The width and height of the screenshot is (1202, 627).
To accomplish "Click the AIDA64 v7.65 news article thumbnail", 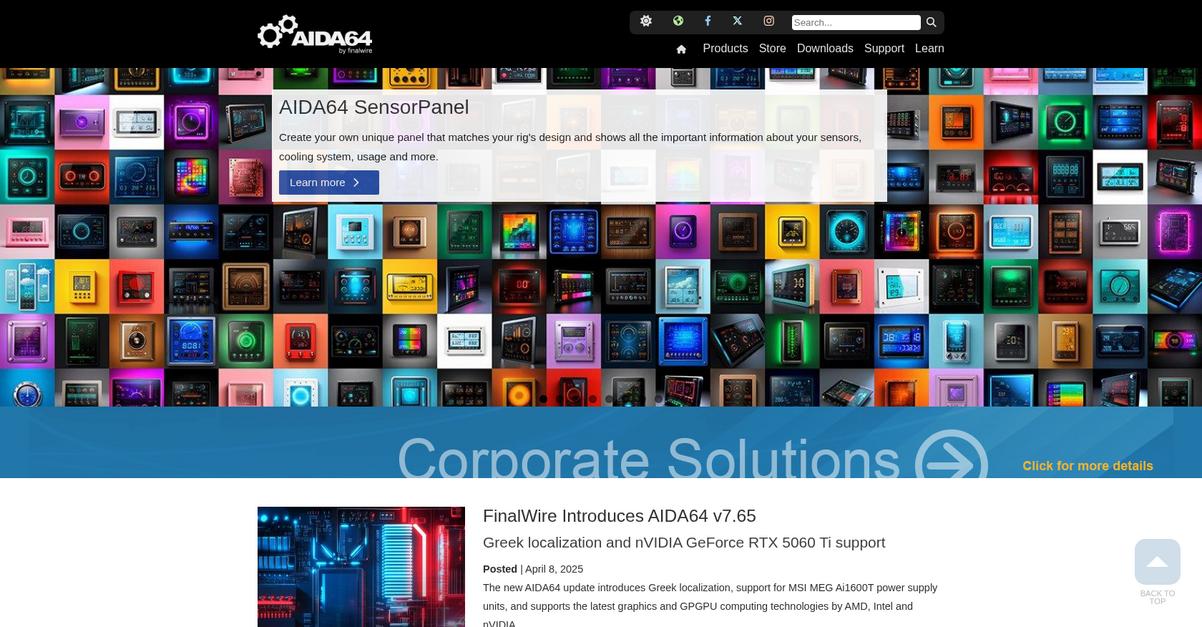I will click(x=361, y=566).
